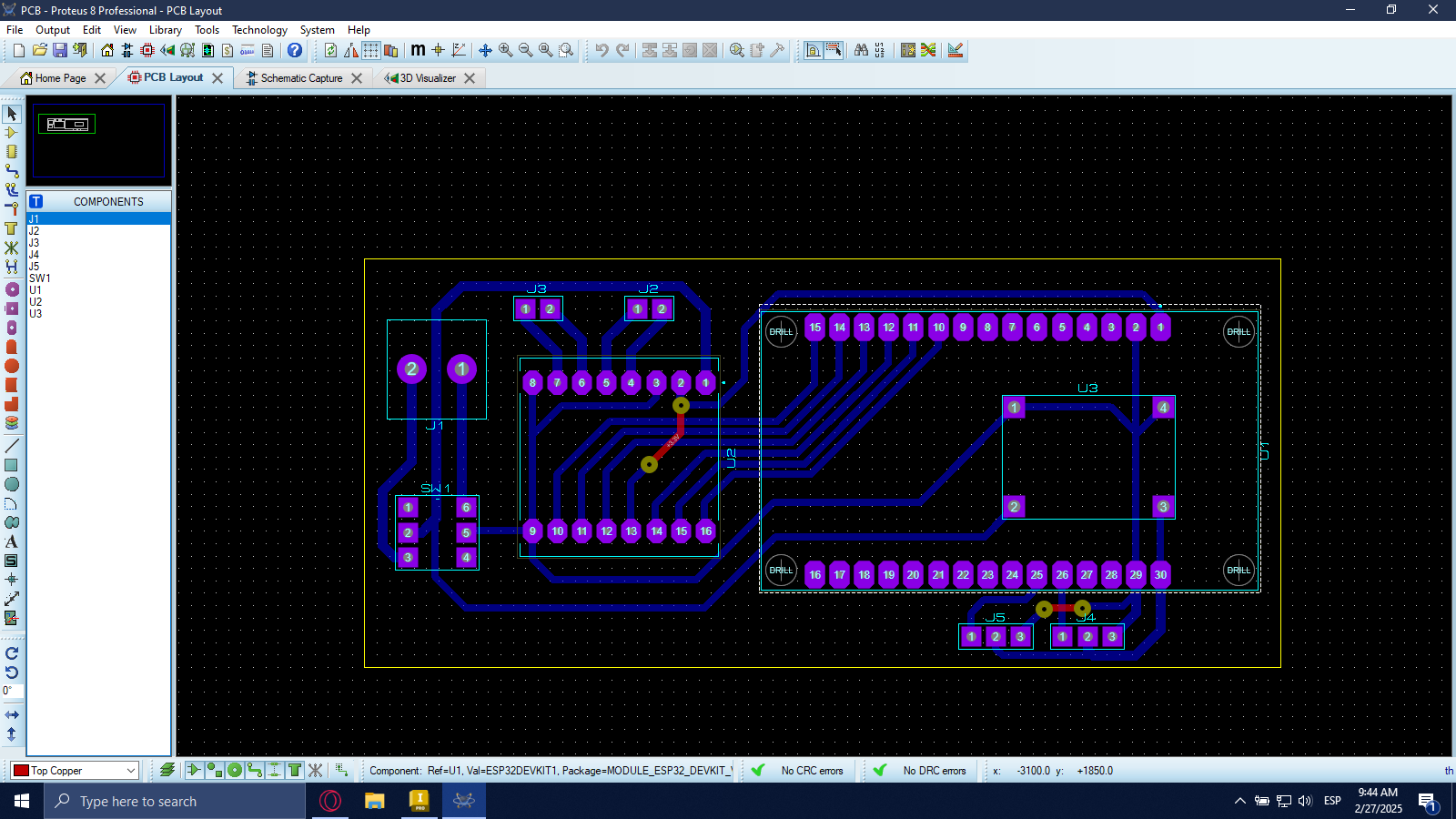Open the binoculars search tool

[x=861, y=50]
